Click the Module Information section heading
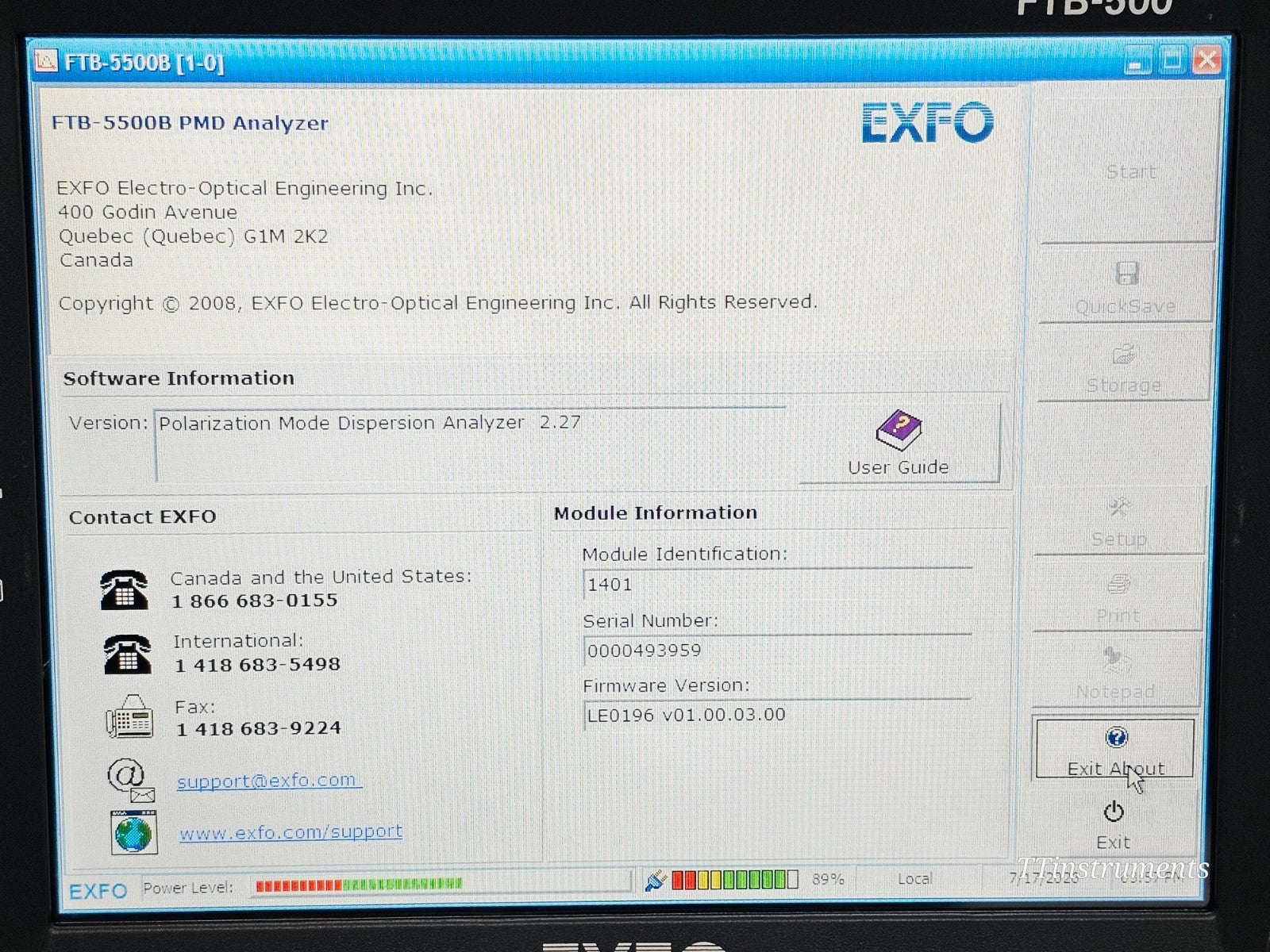The height and width of the screenshot is (952, 1270). [x=656, y=513]
